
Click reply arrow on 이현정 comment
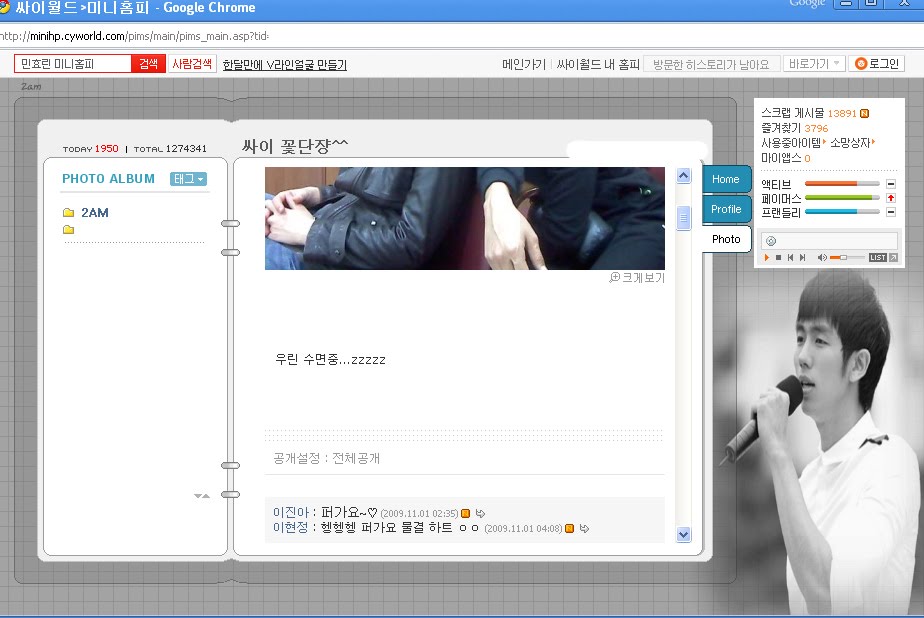[x=584, y=528]
